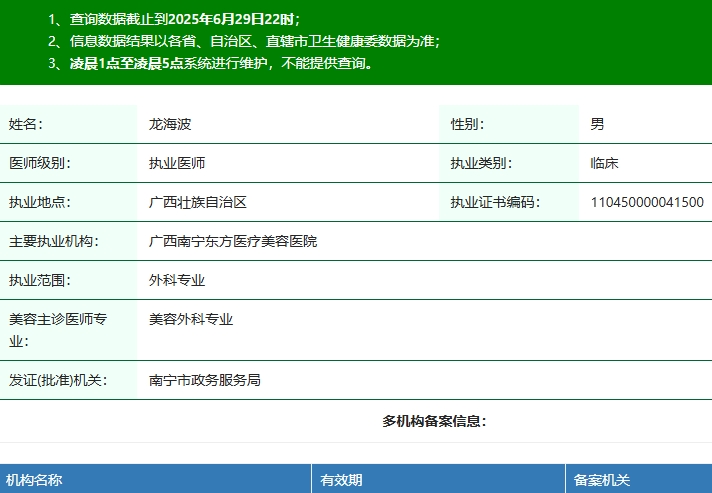Image resolution: width=712 pixels, height=493 pixels.
Task: Click the 执业类别 label
Action: 481,163
